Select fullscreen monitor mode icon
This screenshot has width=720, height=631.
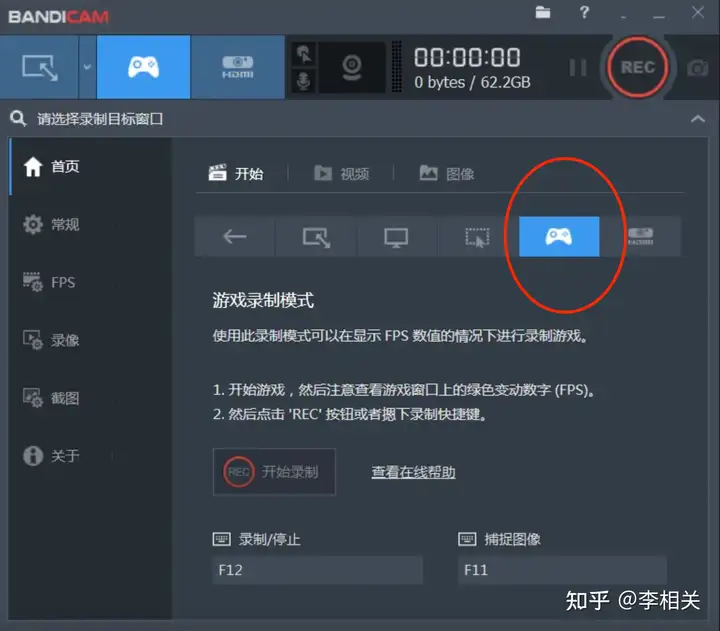[396, 237]
